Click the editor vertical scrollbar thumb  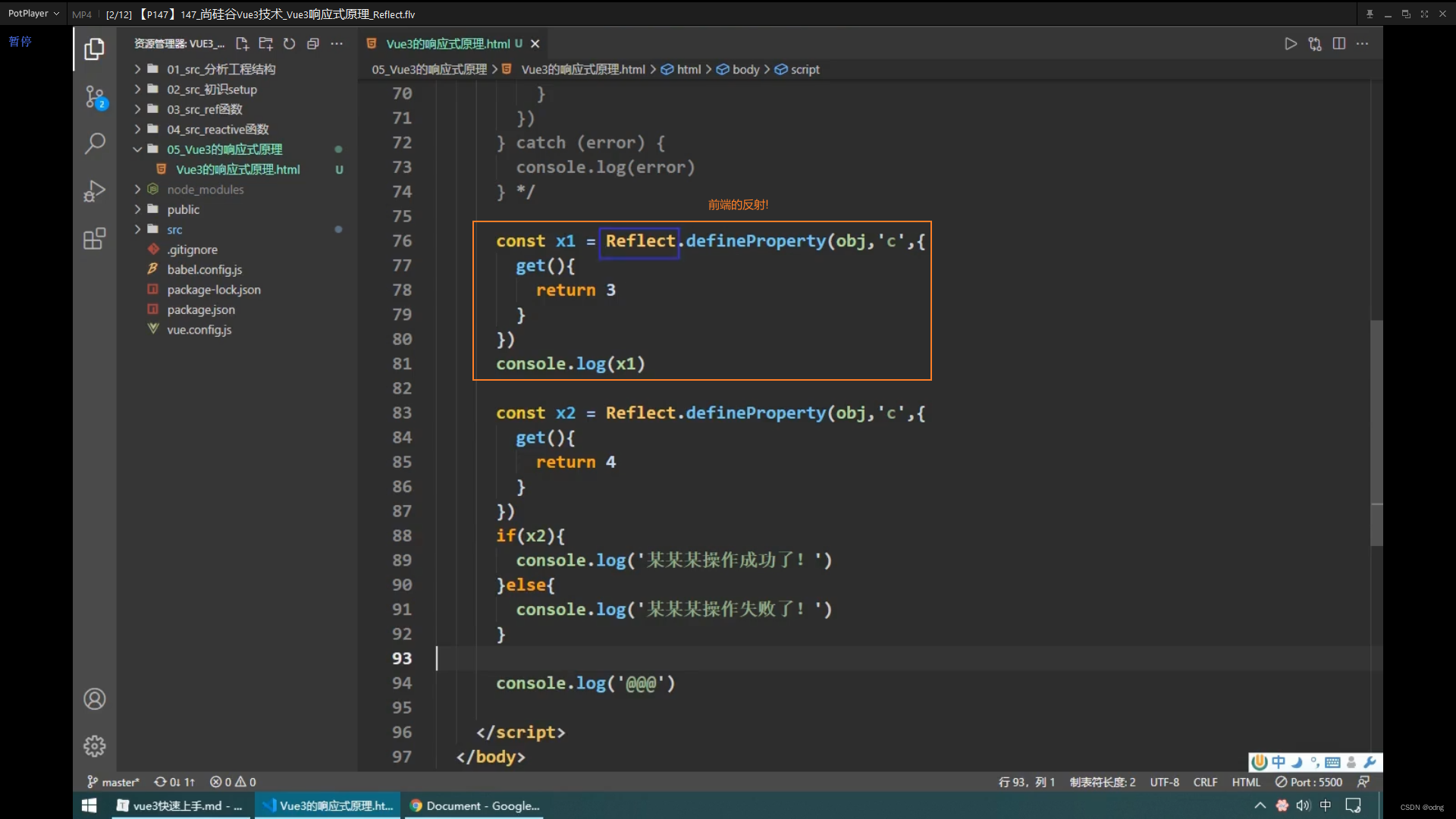1376,432
